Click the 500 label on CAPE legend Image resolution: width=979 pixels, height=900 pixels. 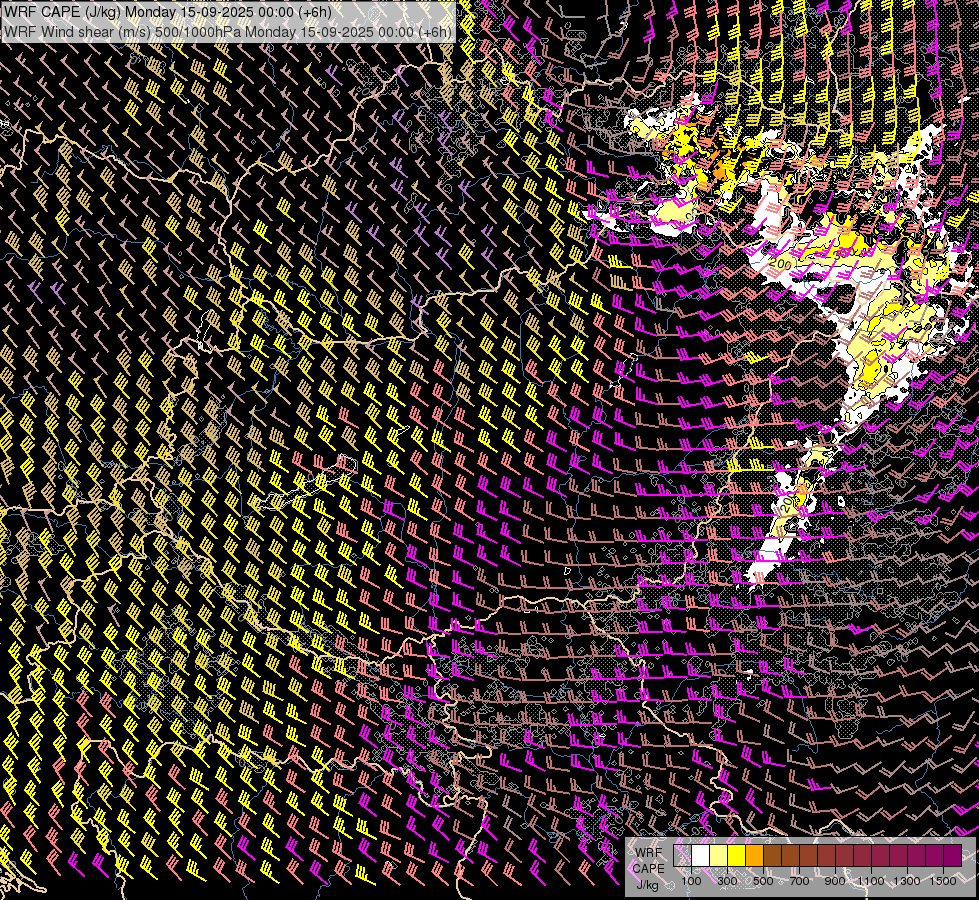763,881
